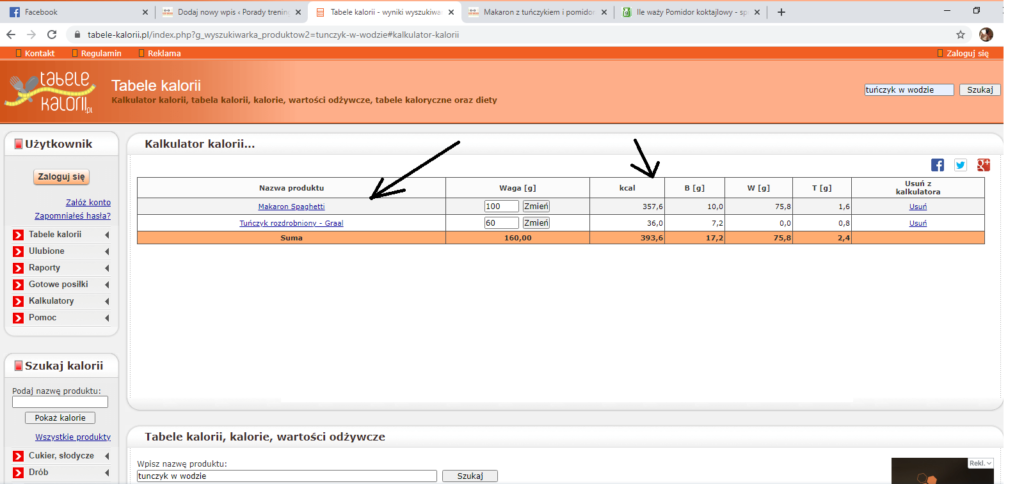Remove Makaron Spaghetti via Usuń link
Screen dimensions: 1024x484
tap(917, 206)
